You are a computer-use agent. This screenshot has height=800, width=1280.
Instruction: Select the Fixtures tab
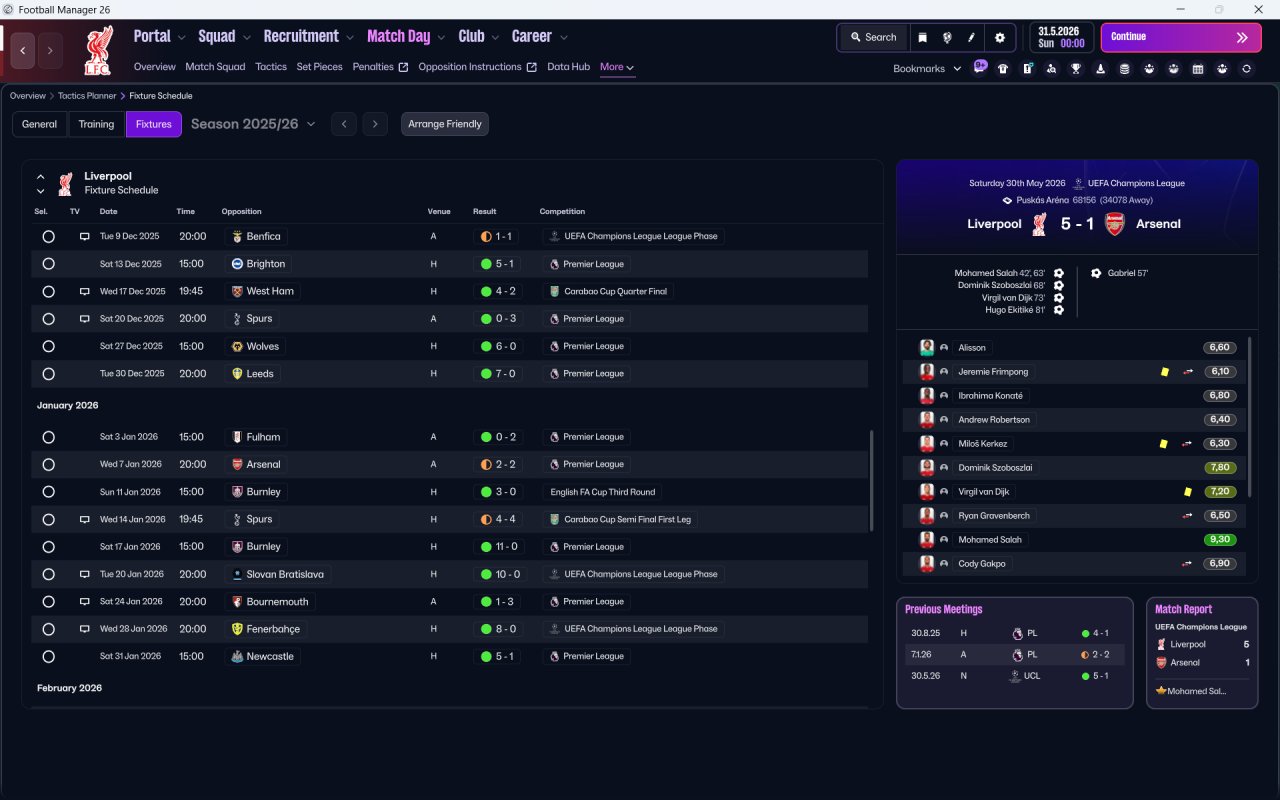pyautogui.click(x=154, y=124)
